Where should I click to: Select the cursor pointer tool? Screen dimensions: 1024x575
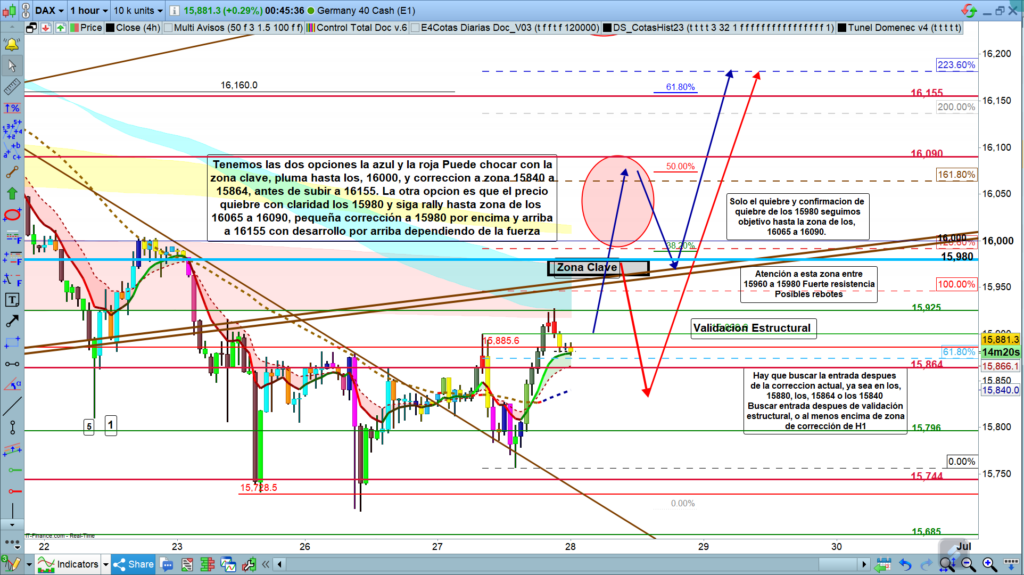(x=13, y=66)
